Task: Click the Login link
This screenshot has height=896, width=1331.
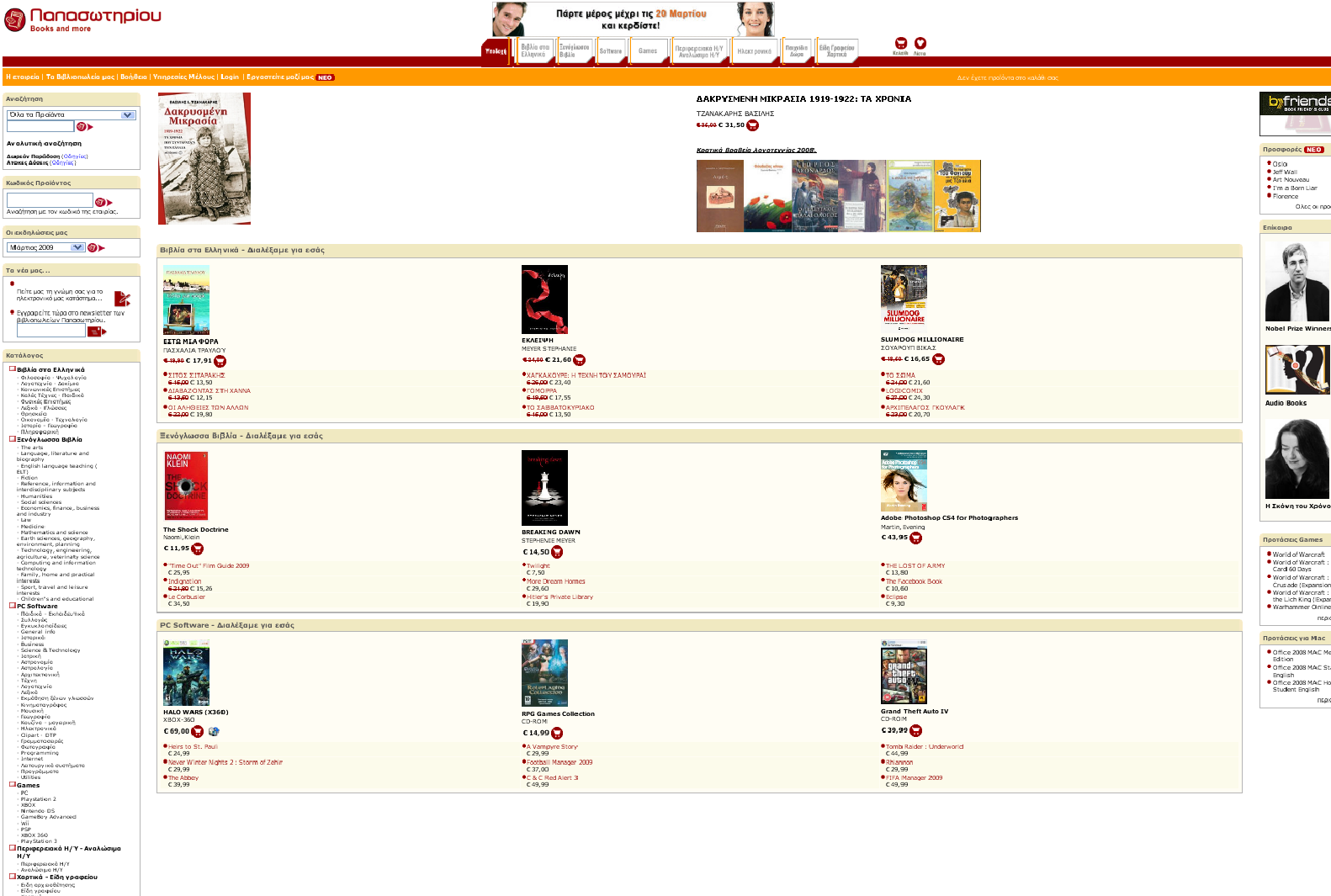Action: click(230, 77)
